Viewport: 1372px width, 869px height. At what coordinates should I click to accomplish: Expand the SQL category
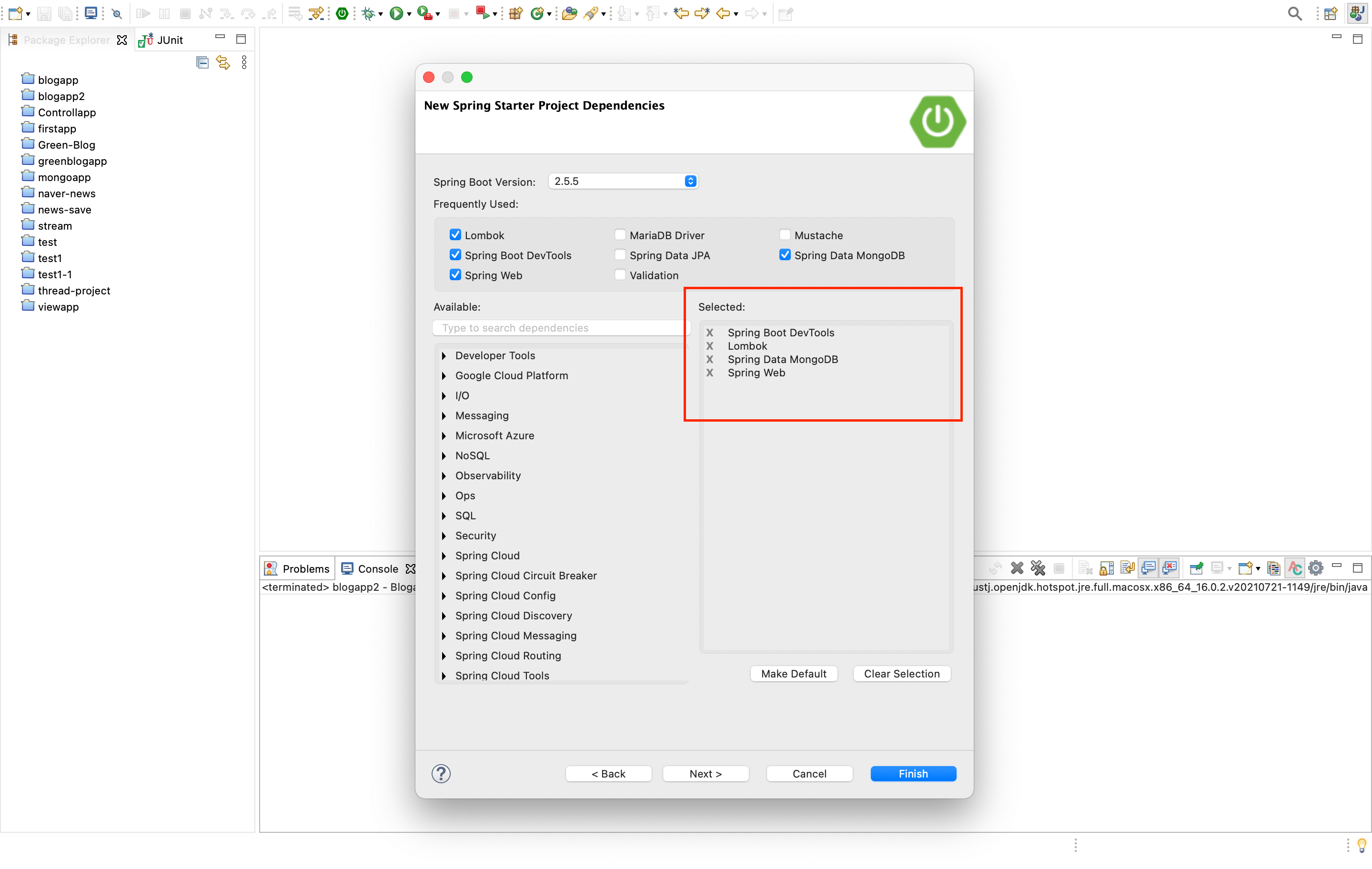[444, 515]
